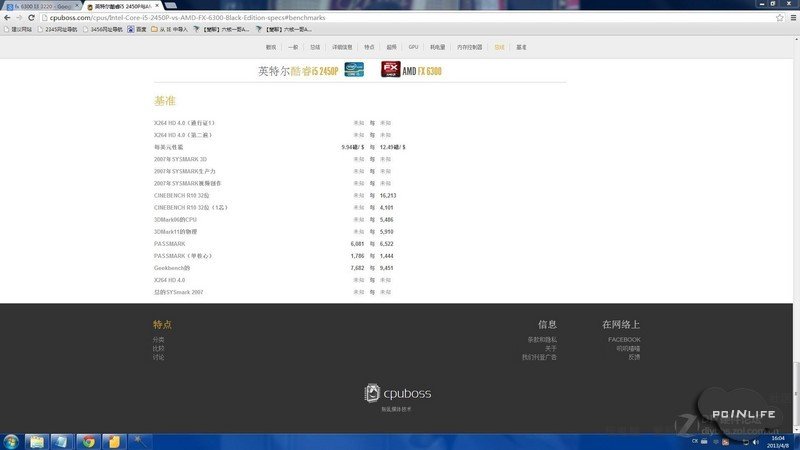This screenshot has width=800, height=450.
Task: Reload the page with the refresh icon
Action: click(31, 17)
